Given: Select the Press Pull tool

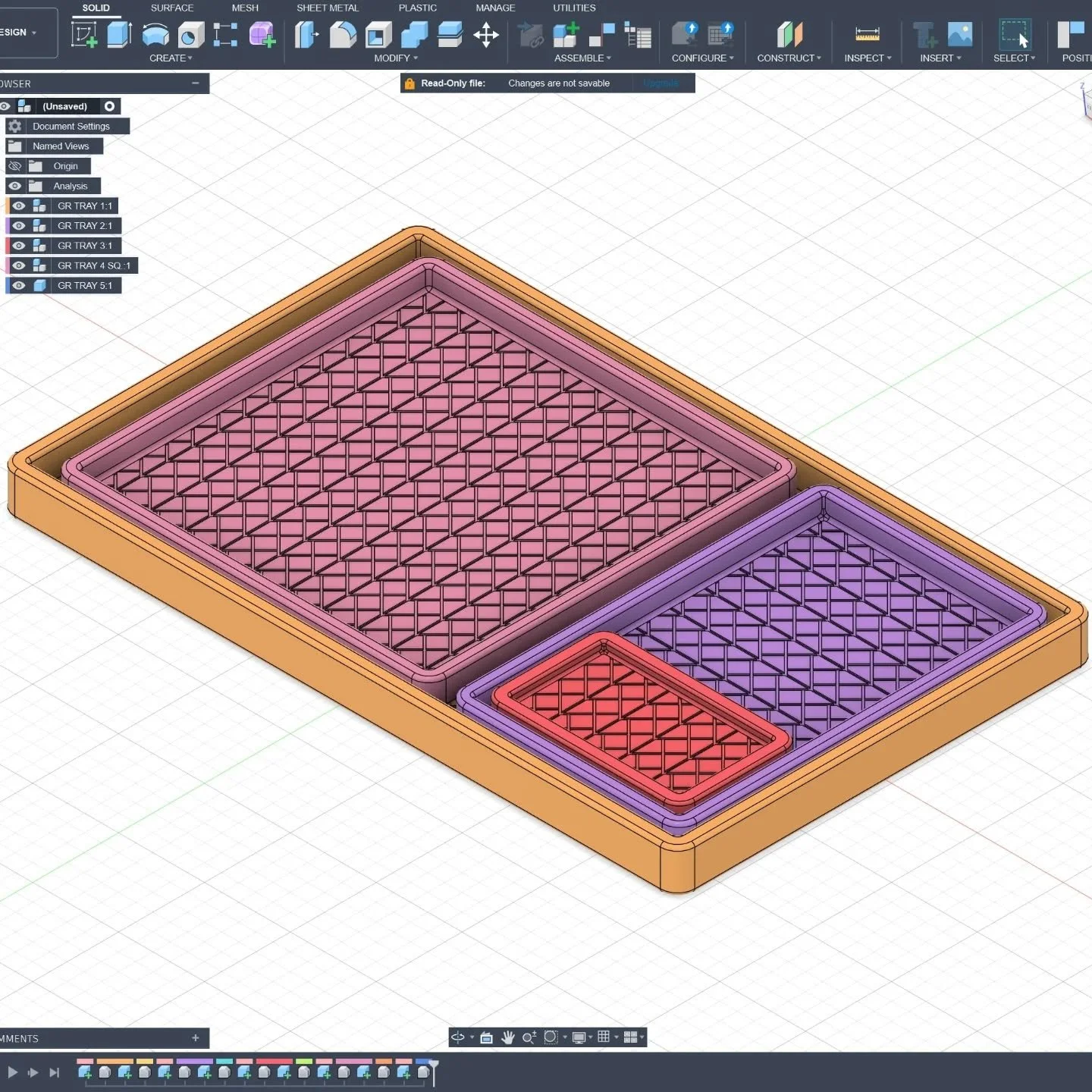Looking at the screenshot, I should [x=306, y=34].
